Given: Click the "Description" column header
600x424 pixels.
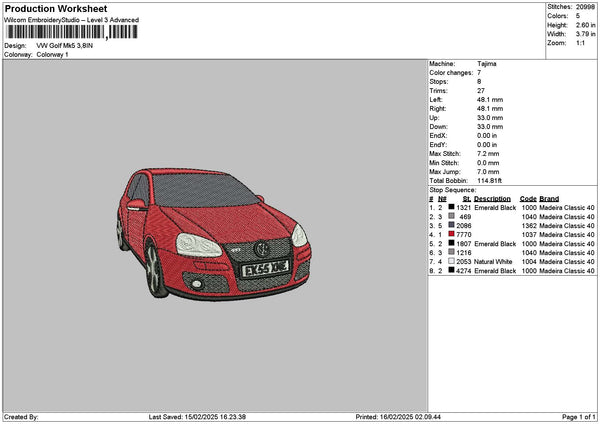Looking at the screenshot, I should [x=492, y=199].
